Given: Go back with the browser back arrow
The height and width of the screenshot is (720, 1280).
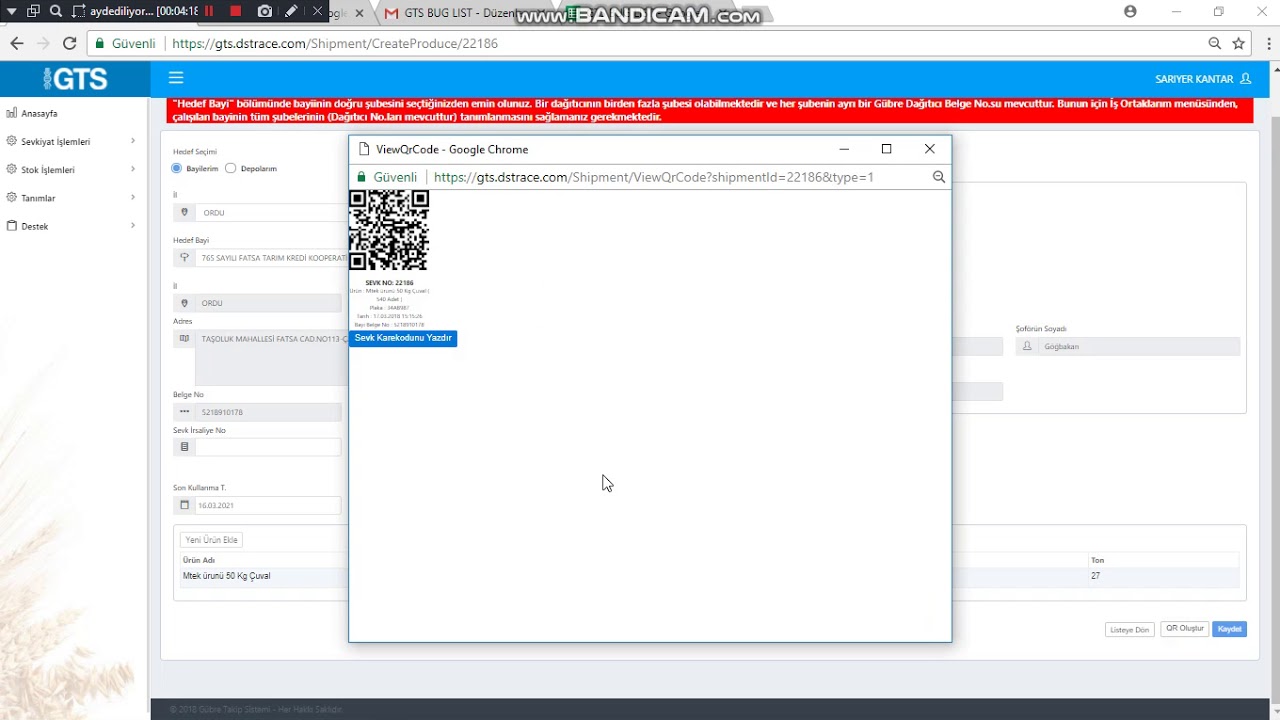Looking at the screenshot, I should (x=16, y=43).
